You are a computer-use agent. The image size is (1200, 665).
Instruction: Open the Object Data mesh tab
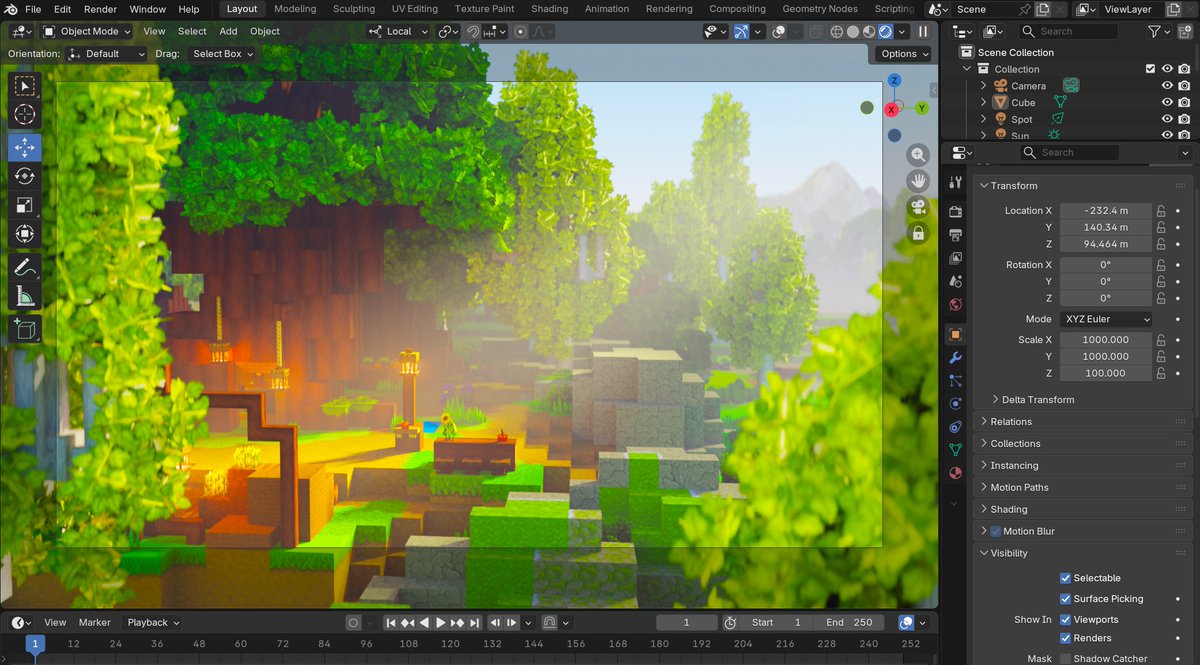click(955, 450)
